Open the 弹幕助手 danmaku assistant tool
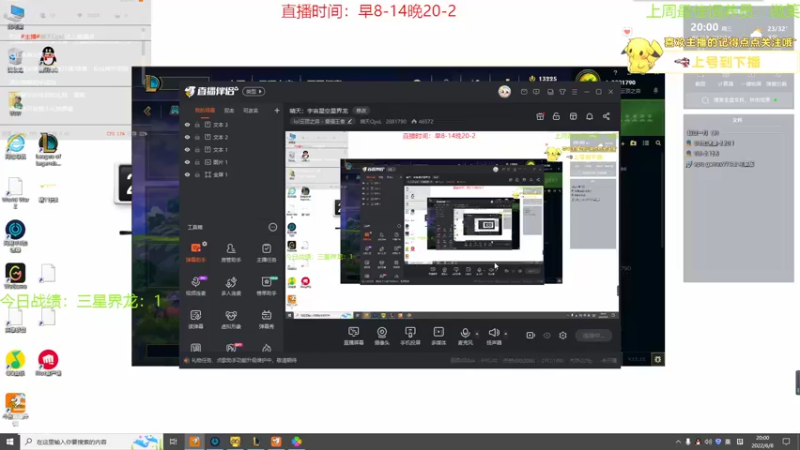800x450 pixels. 196,253
